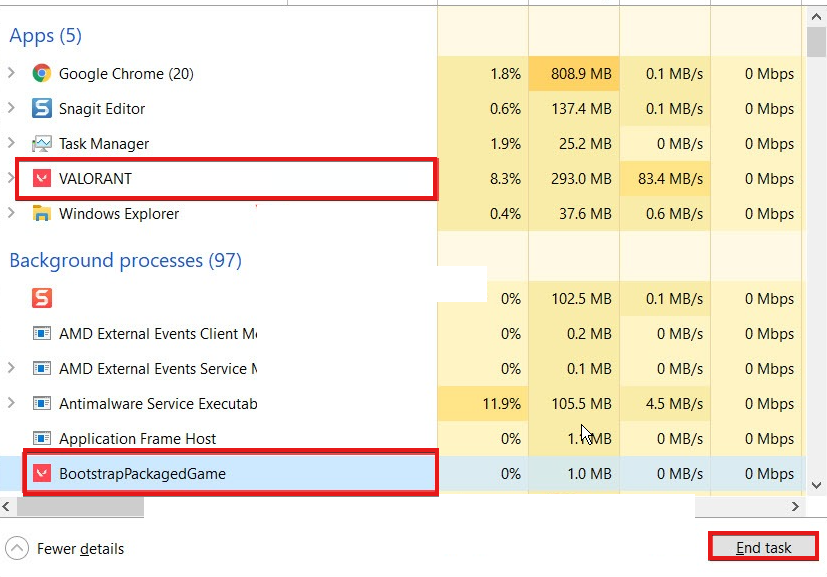Select the Background processes (97) header

click(x=126, y=261)
